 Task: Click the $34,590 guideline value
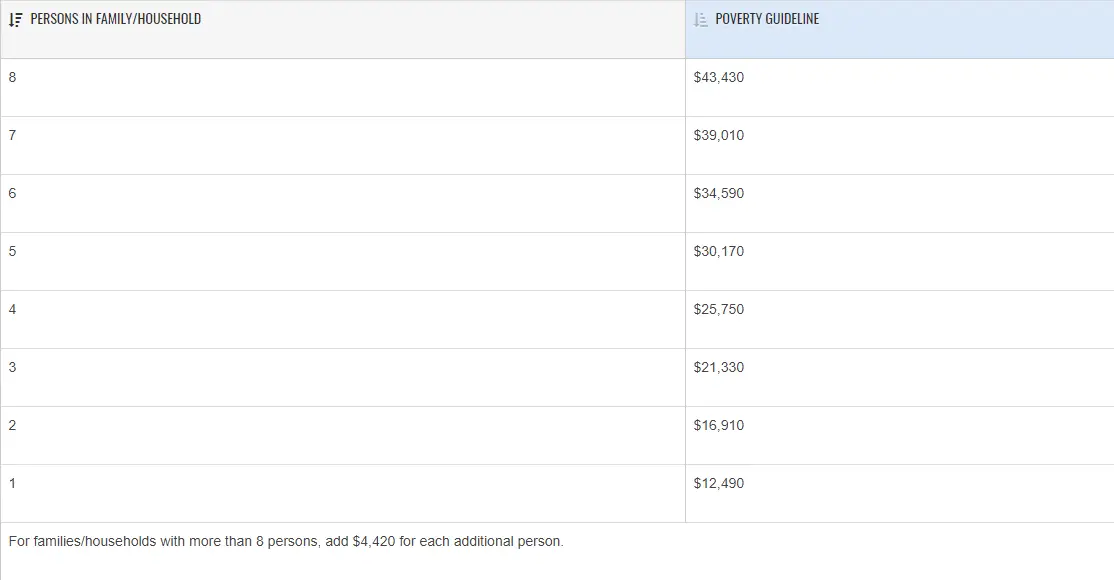(718, 194)
